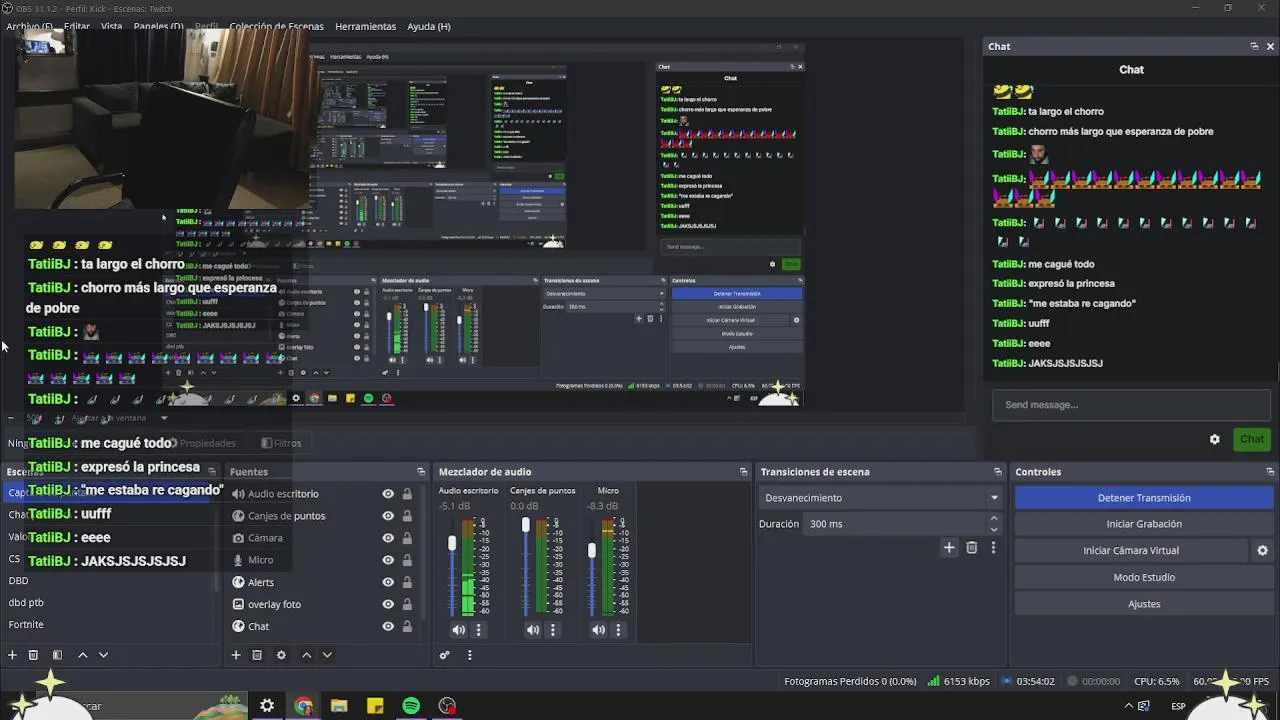Screen dimensions: 1280x720
Task: Adjust Canjes de puntos volume fader
Action: click(x=526, y=525)
